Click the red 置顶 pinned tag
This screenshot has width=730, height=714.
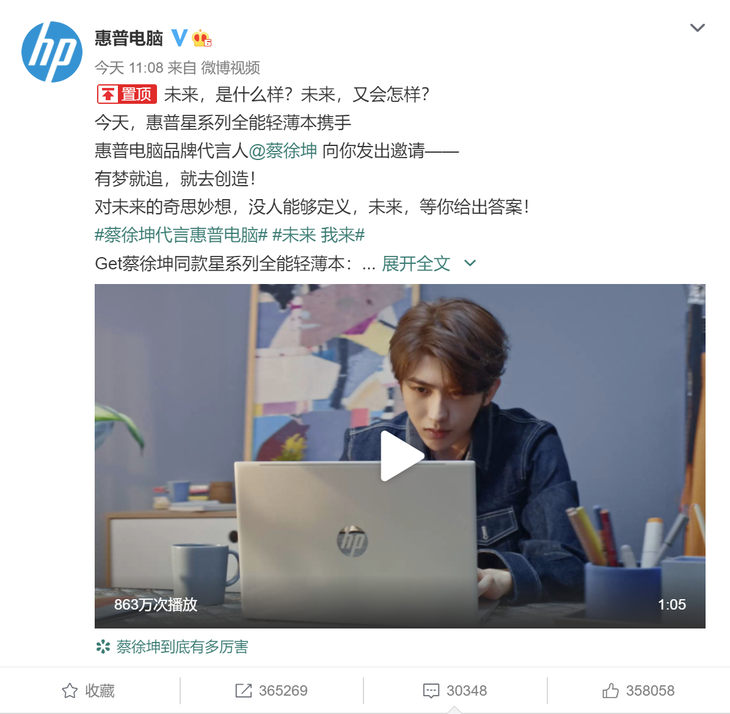[x=127, y=94]
